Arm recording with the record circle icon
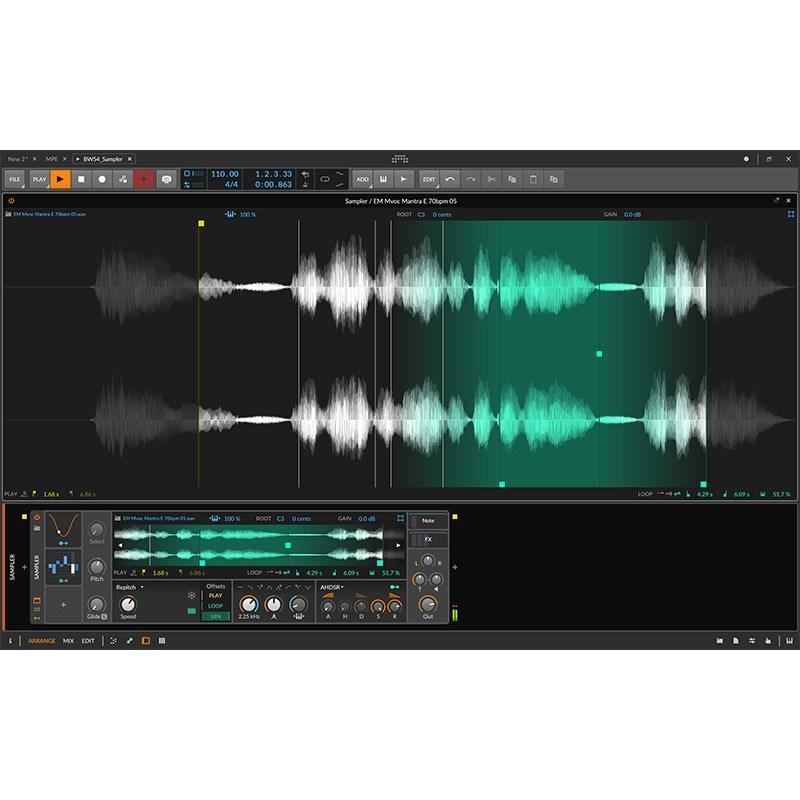Viewport: 800px width, 800px height. (x=102, y=179)
